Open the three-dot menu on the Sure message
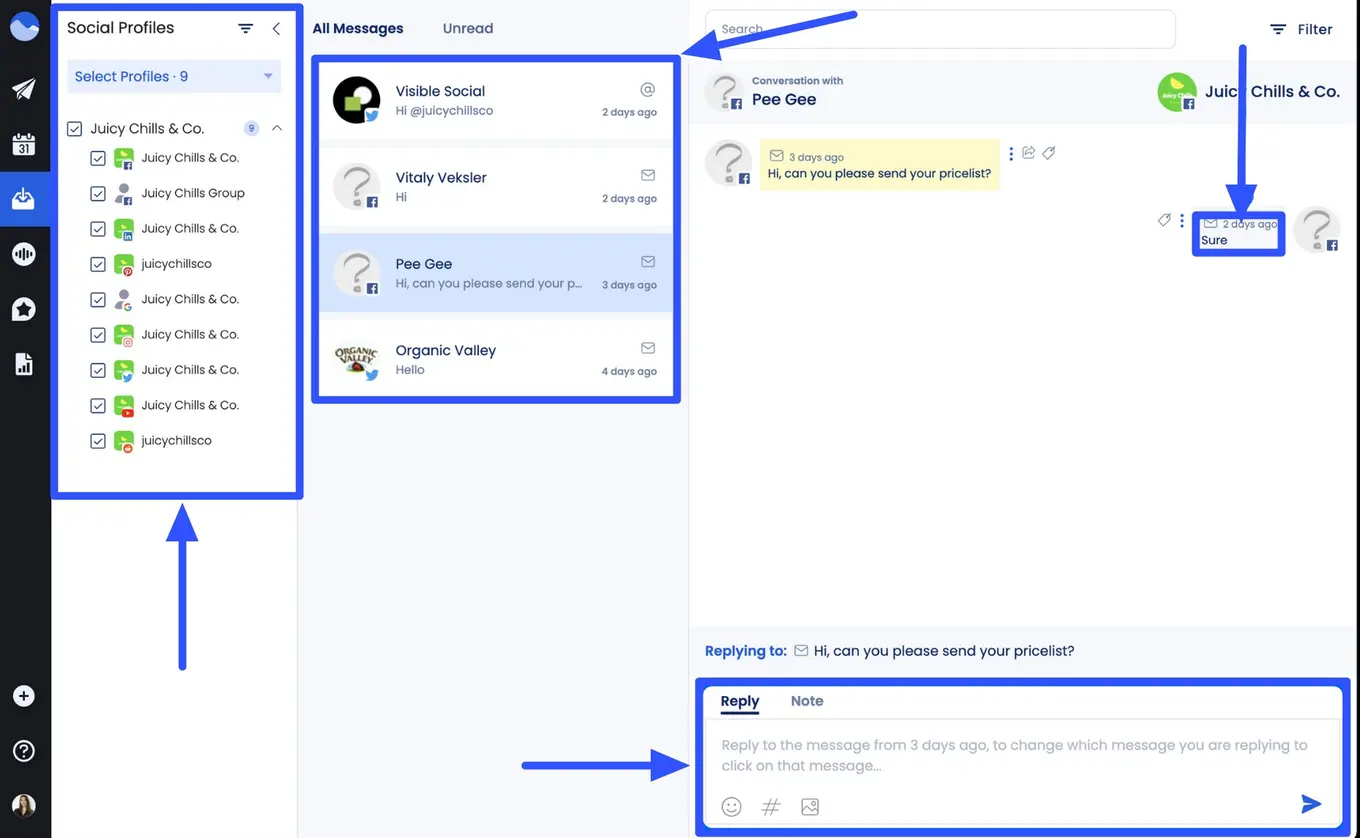1360x838 pixels. click(1182, 219)
